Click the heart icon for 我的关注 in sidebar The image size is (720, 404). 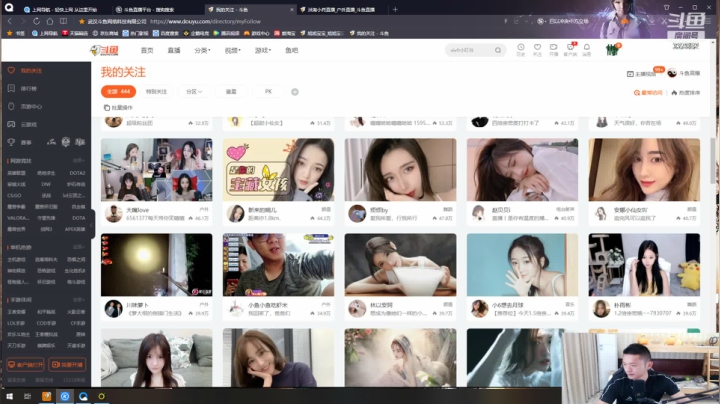coord(11,70)
